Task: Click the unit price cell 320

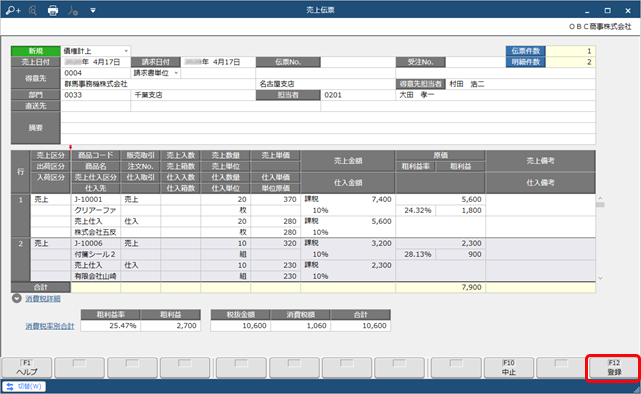Action: click(276, 243)
